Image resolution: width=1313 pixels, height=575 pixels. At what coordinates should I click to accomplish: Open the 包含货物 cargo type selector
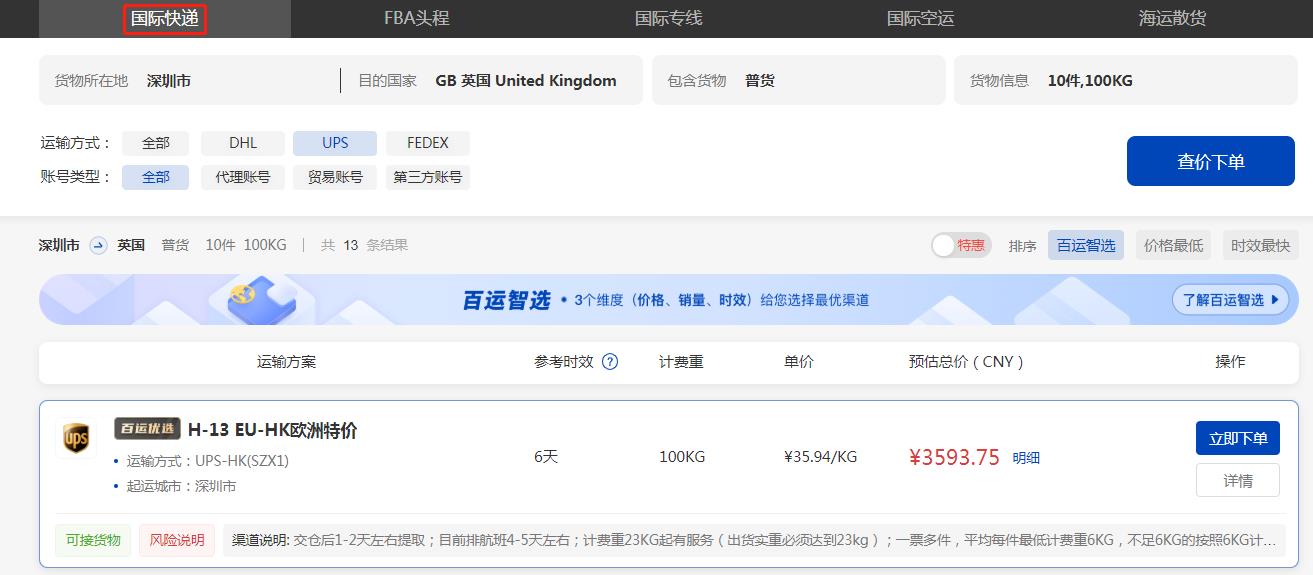[798, 81]
